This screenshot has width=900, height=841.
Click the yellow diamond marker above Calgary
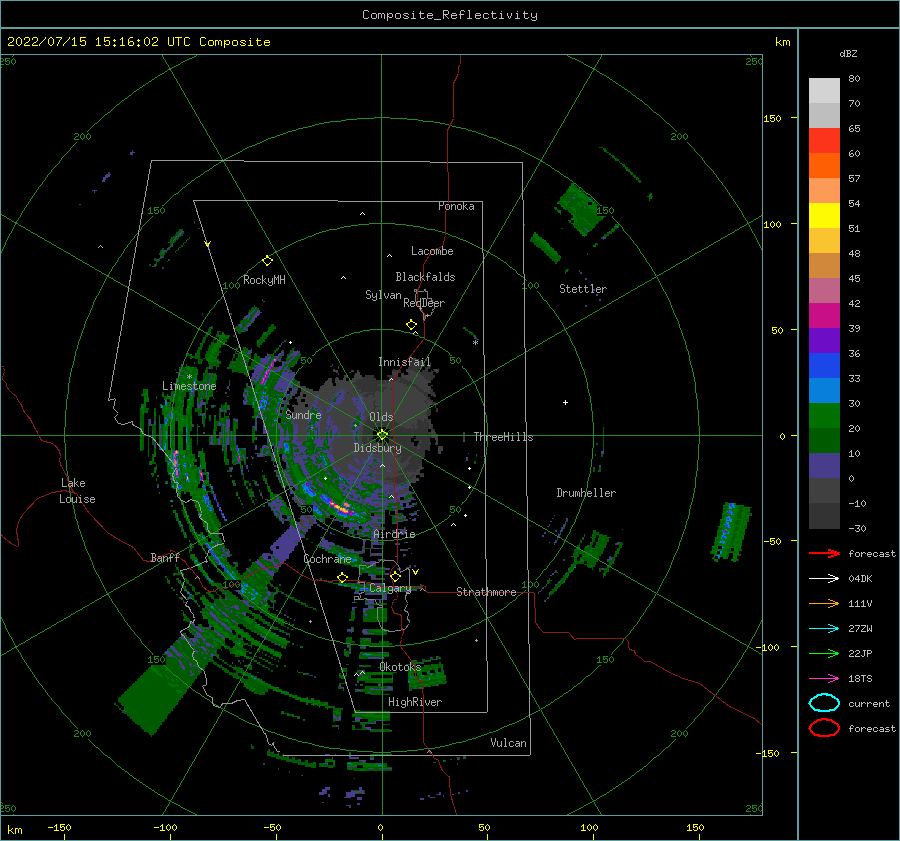coord(395,576)
